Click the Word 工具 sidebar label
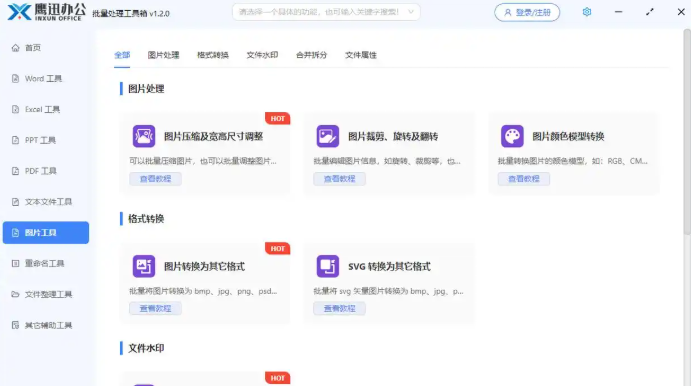Viewport: 691px width, 386px height. pos(43,78)
